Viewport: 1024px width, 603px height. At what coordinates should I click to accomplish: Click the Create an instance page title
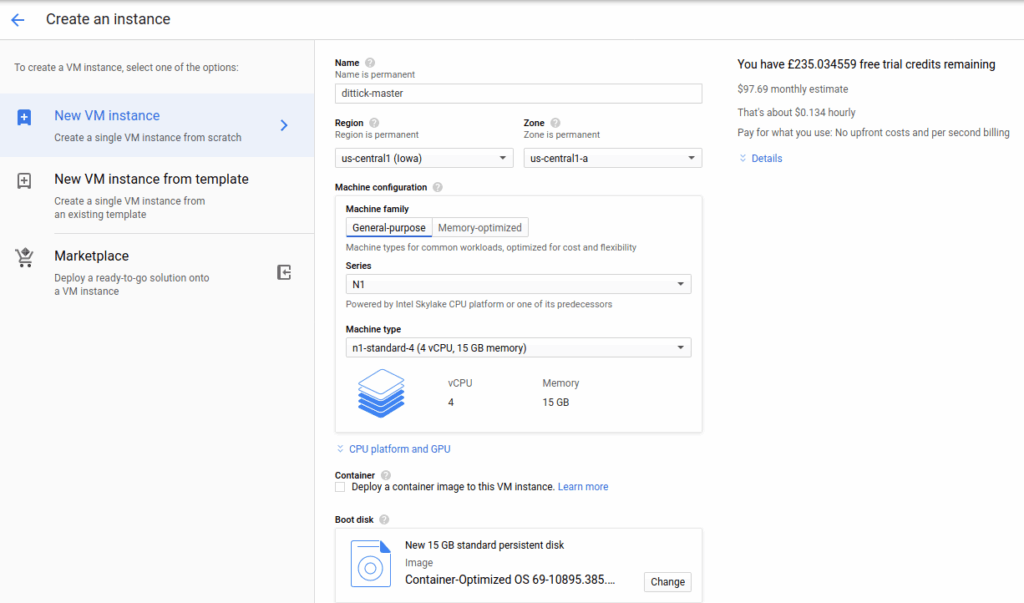point(108,20)
